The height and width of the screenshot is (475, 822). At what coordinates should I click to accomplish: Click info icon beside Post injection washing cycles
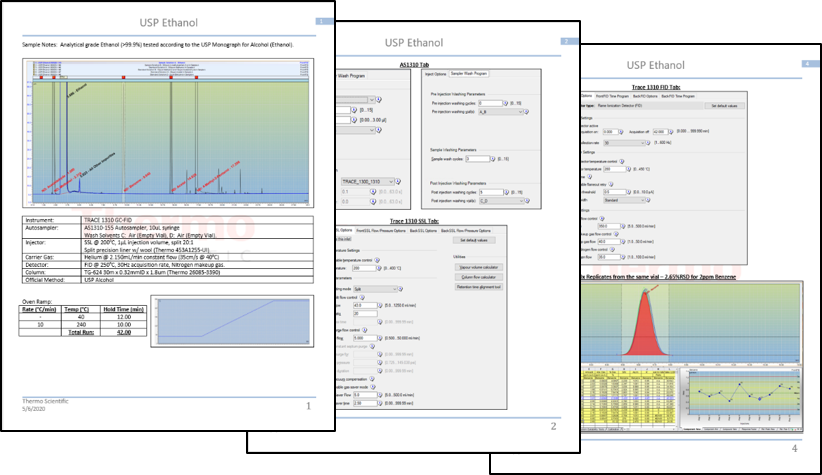tap(506, 192)
